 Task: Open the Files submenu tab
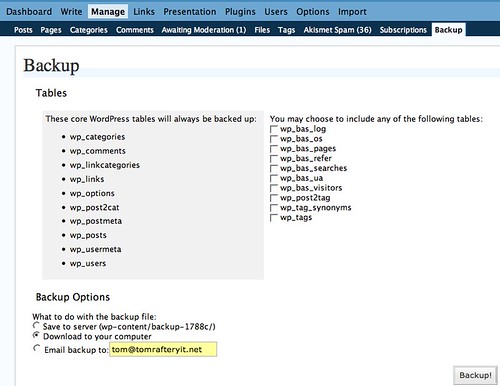point(262,30)
